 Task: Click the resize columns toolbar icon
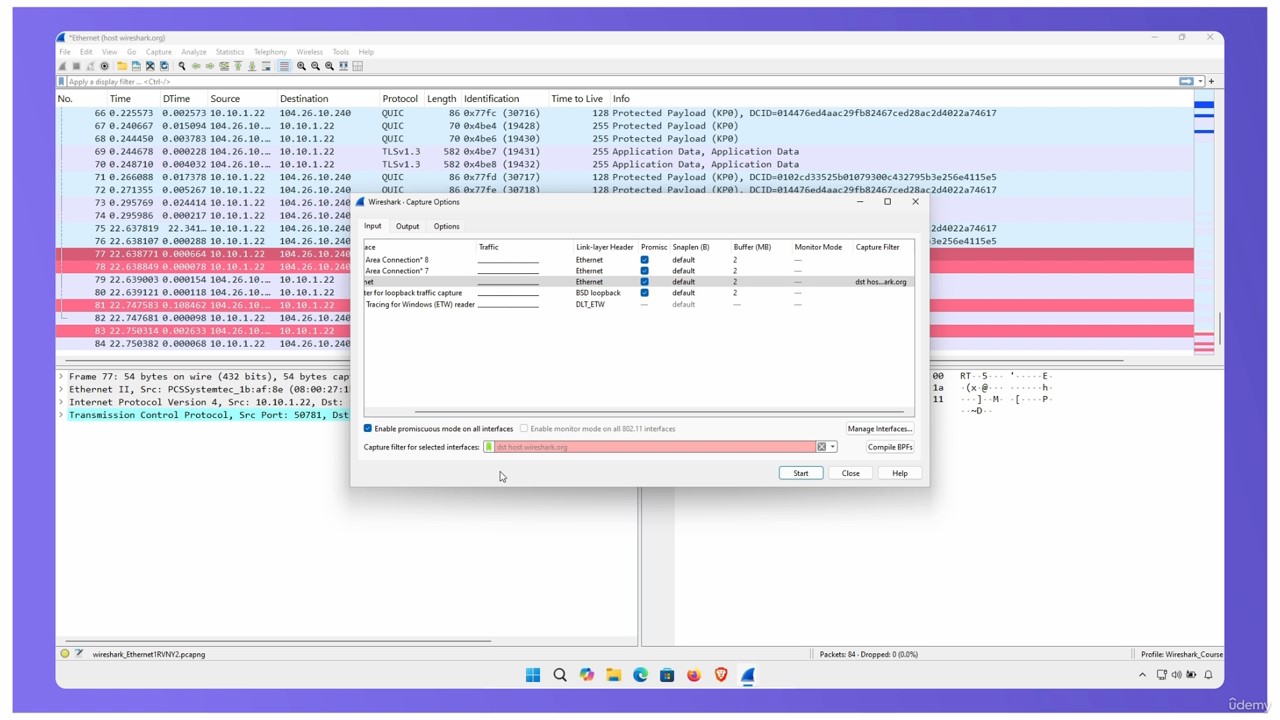[x=343, y=66]
